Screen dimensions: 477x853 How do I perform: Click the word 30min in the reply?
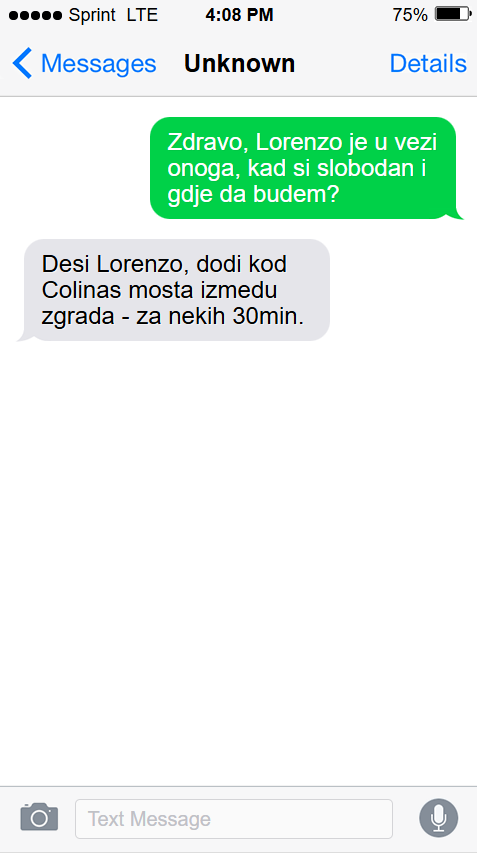268,317
